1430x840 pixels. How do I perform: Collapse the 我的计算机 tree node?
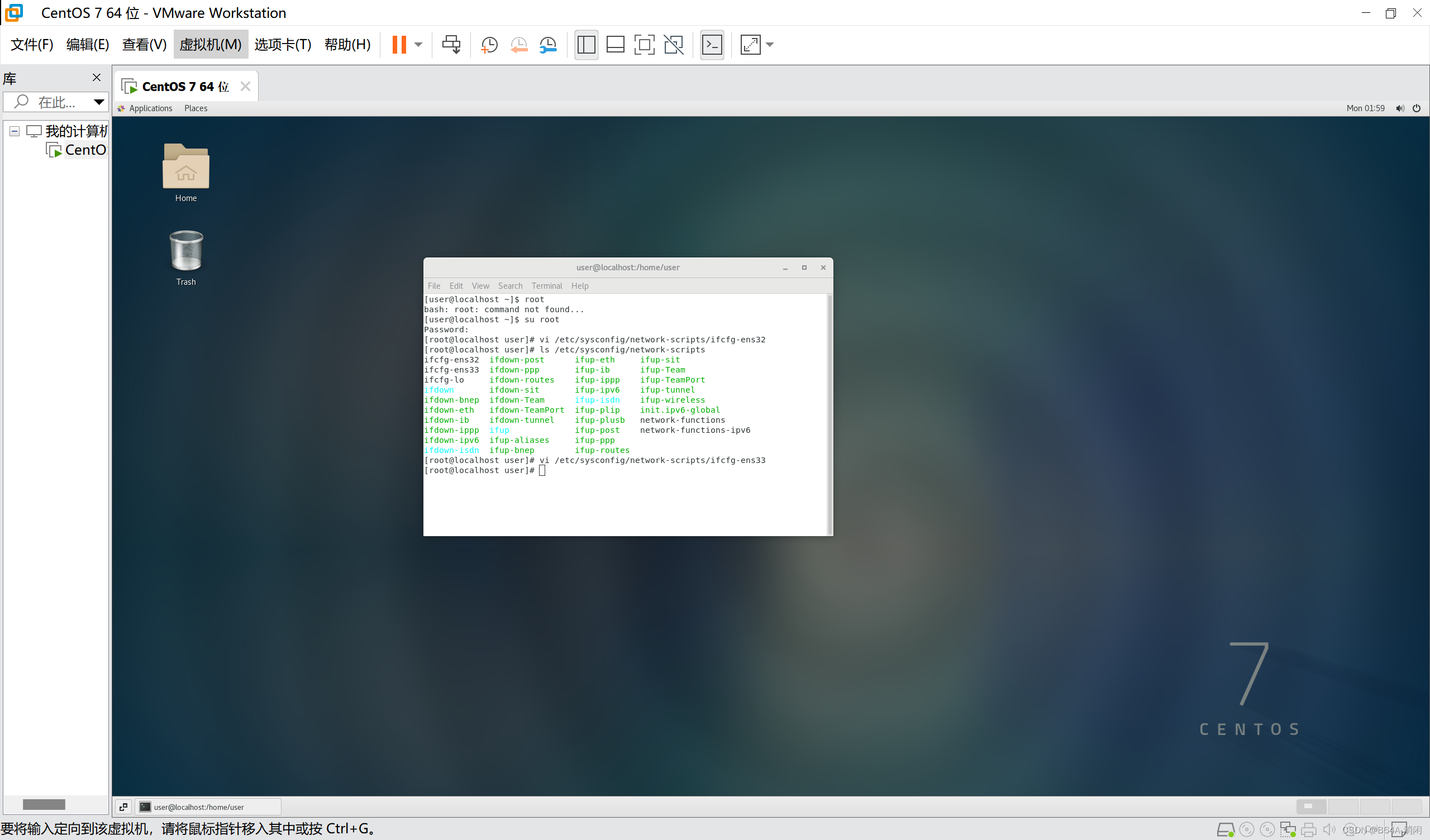(15, 131)
